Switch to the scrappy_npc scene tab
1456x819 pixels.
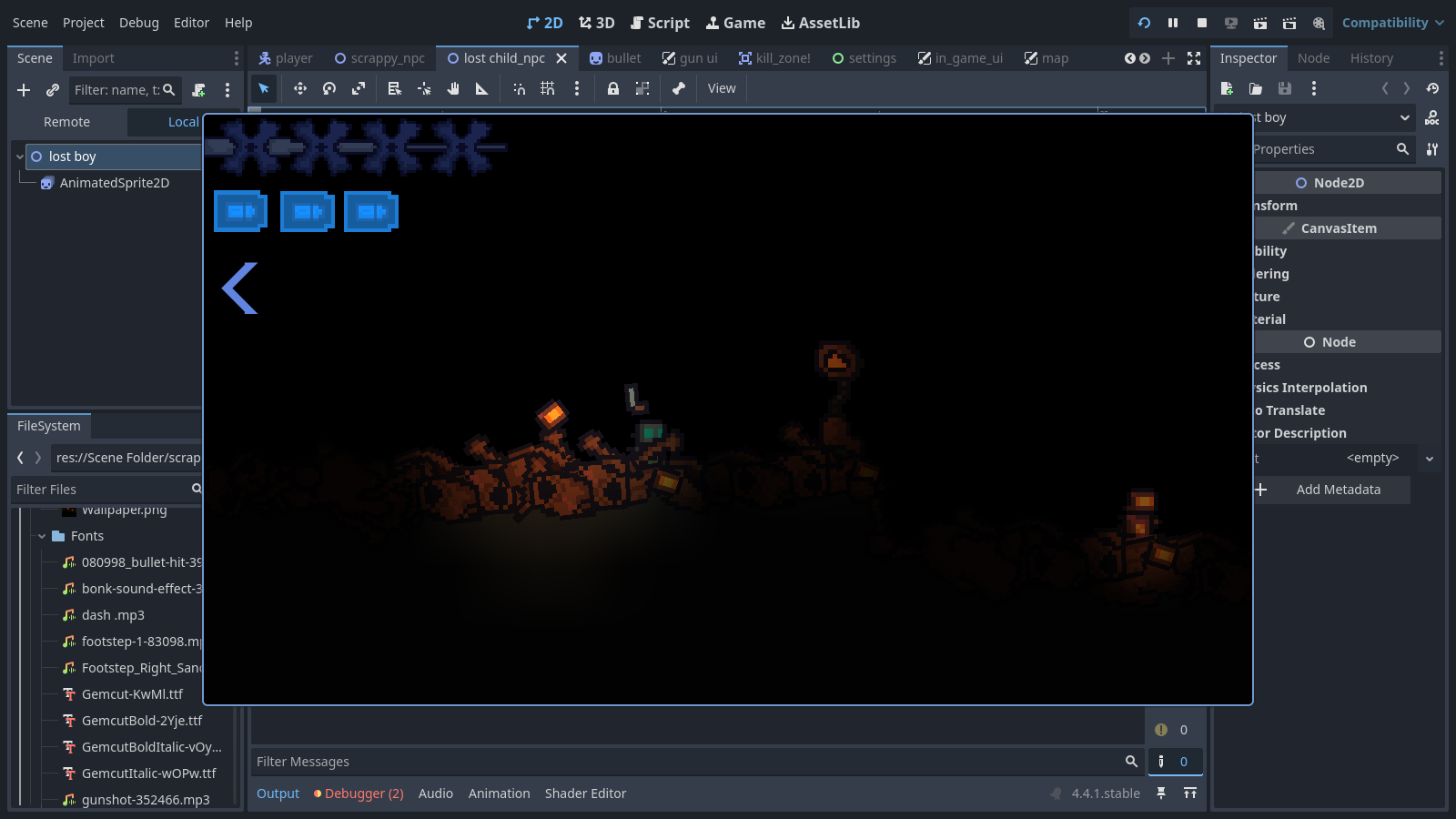379,58
